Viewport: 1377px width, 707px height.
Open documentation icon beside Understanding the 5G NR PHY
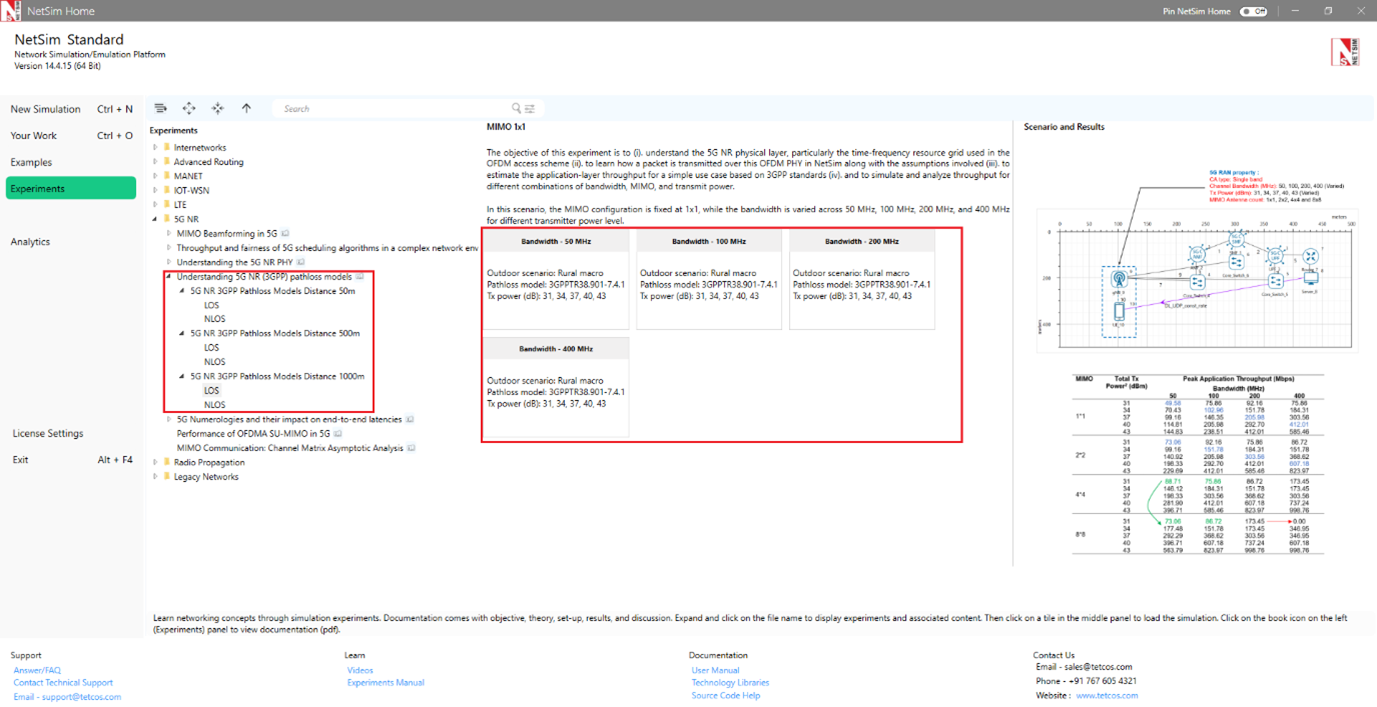pyautogui.click(x=302, y=262)
